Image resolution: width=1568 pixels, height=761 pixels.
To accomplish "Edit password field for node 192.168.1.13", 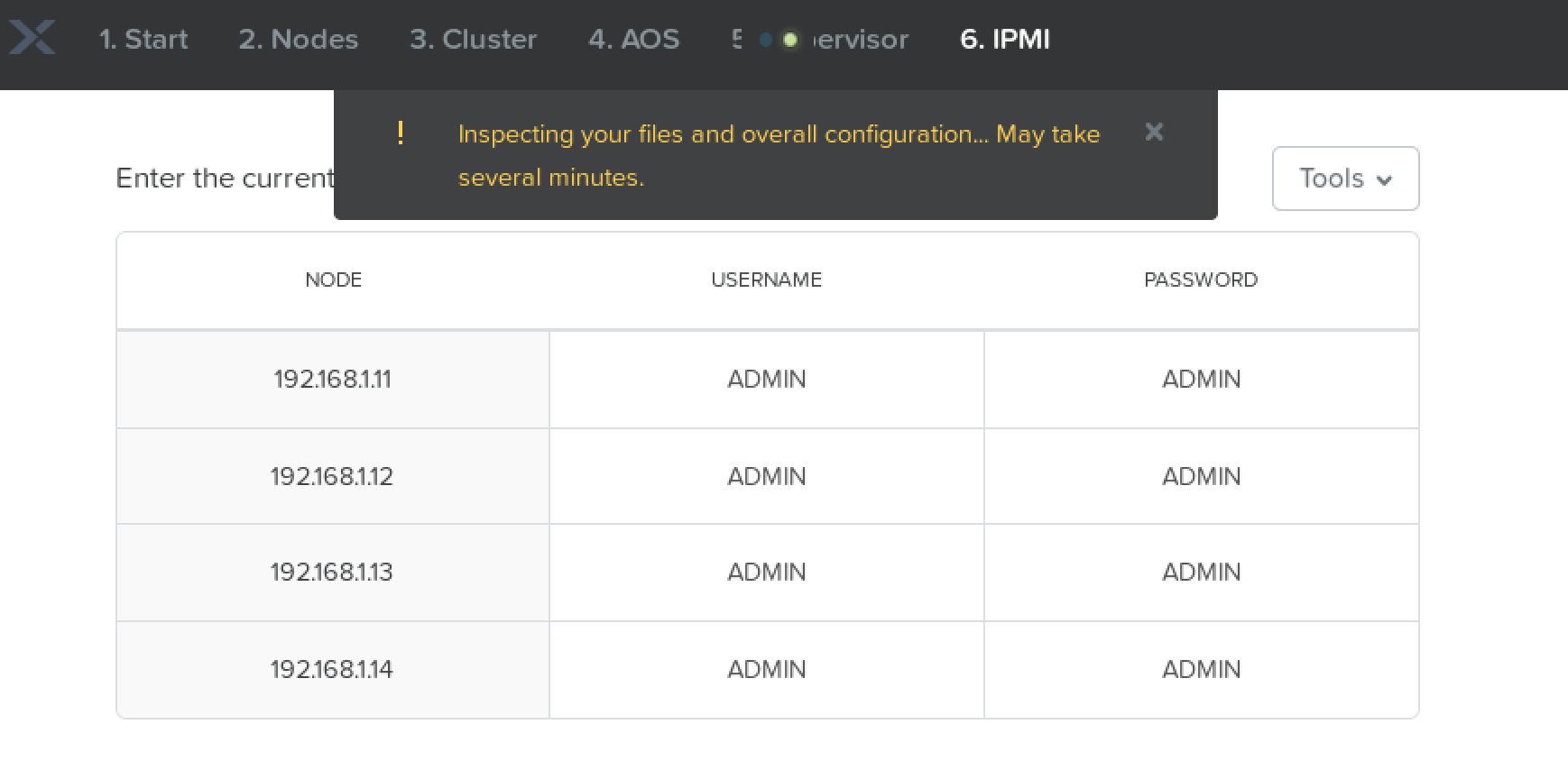I will 1201,573.
